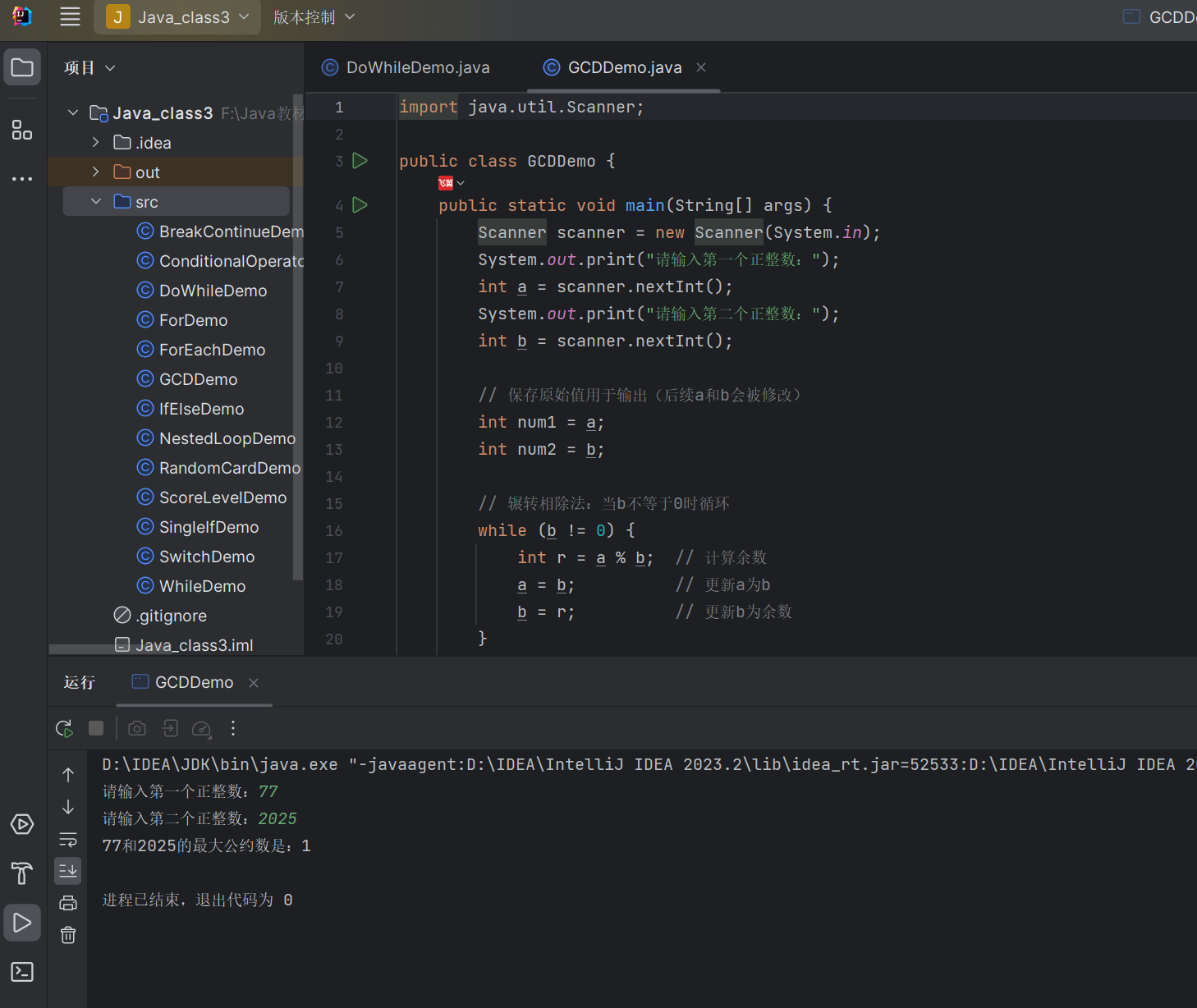Expand the inlay hint chevron above main
1197x1008 pixels.
[x=461, y=183]
